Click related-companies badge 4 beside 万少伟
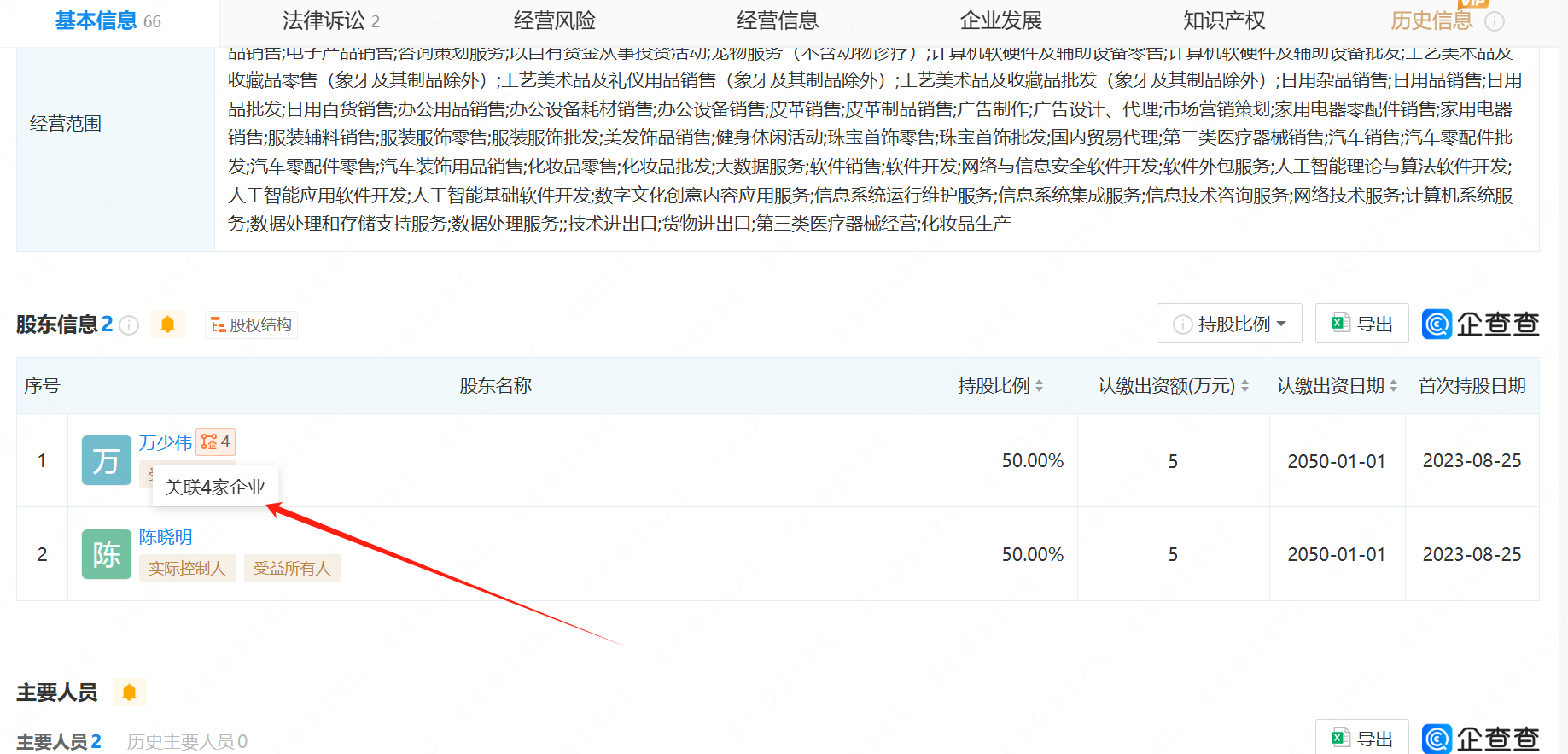This screenshot has width=1568, height=754. coord(215,441)
